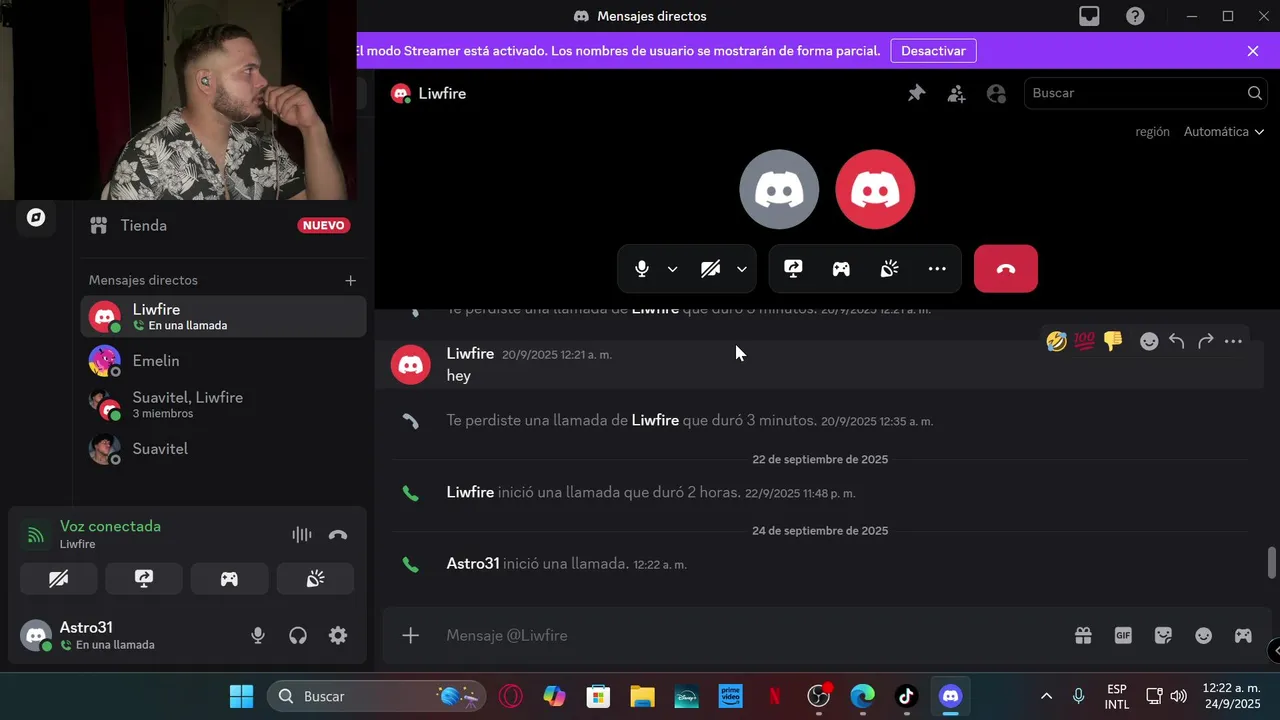Open sticker picker

(x=1163, y=635)
